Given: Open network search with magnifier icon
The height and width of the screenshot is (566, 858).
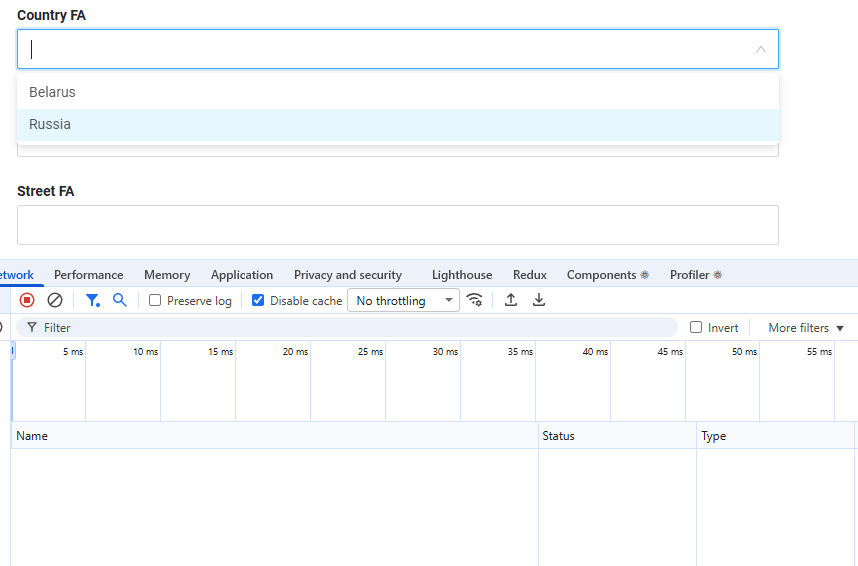Looking at the screenshot, I should tap(120, 300).
